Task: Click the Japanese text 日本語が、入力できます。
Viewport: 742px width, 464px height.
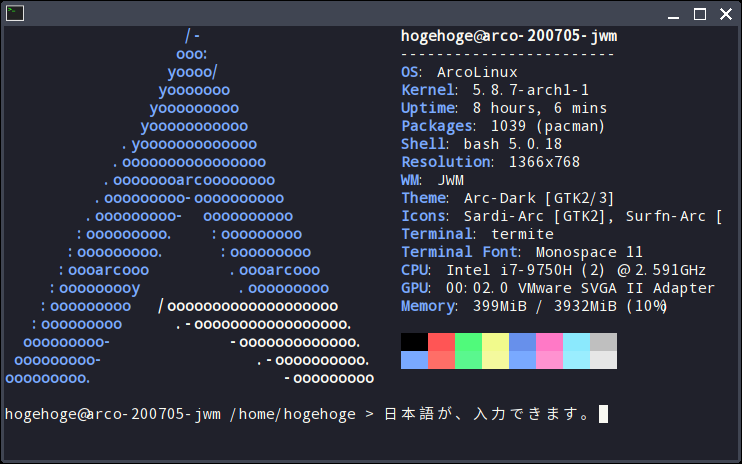Action: [x=487, y=414]
